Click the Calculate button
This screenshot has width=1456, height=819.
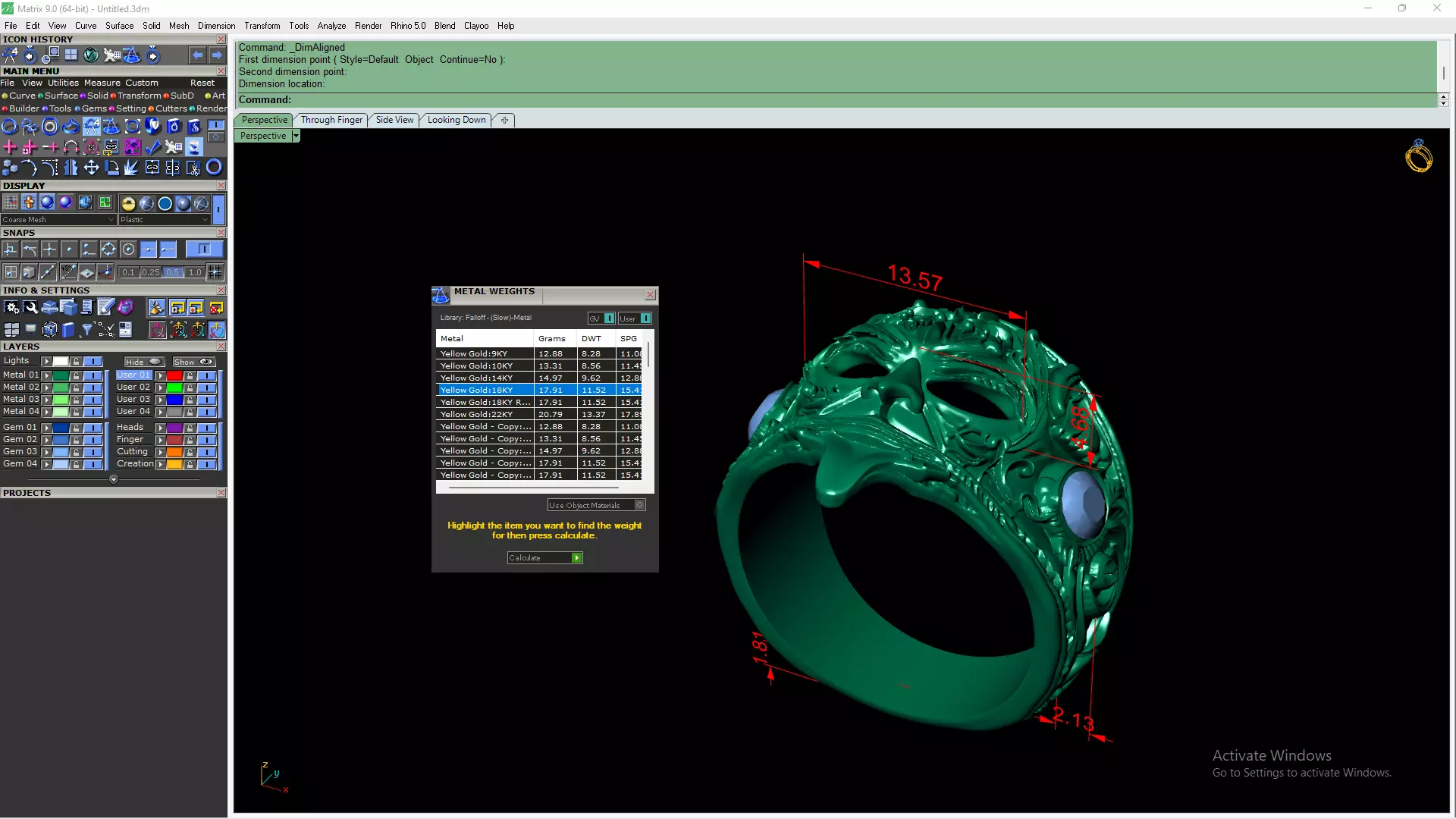[544, 558]
